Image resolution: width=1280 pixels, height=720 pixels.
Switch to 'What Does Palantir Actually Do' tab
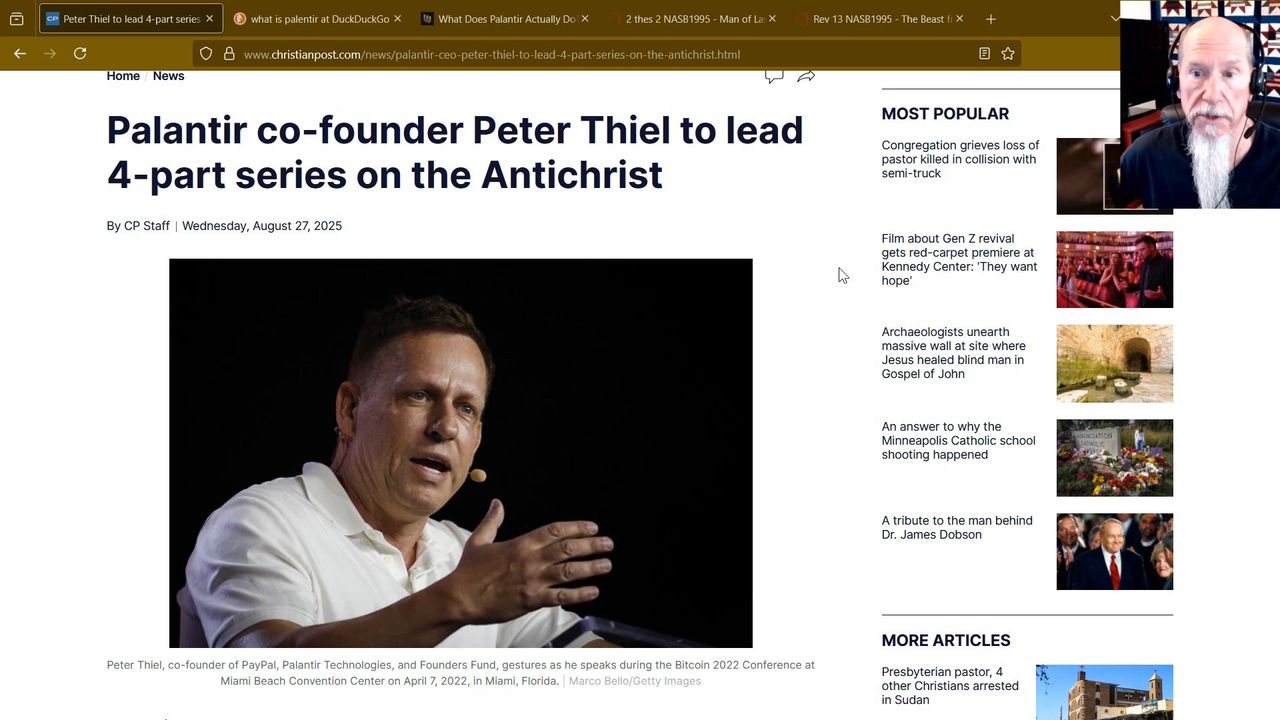505,19
